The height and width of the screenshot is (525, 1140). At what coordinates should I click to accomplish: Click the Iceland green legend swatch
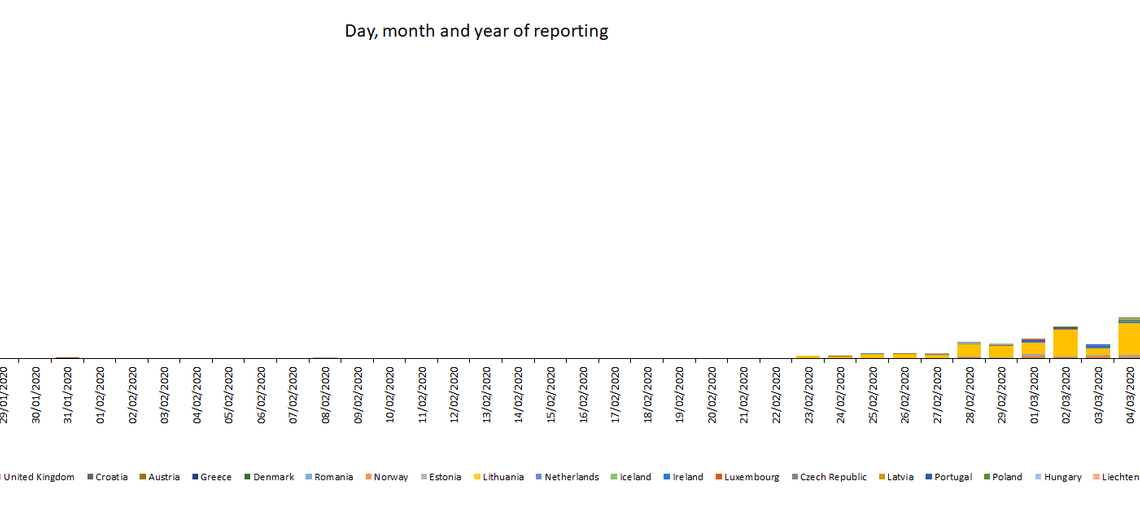tap(614, 477)
